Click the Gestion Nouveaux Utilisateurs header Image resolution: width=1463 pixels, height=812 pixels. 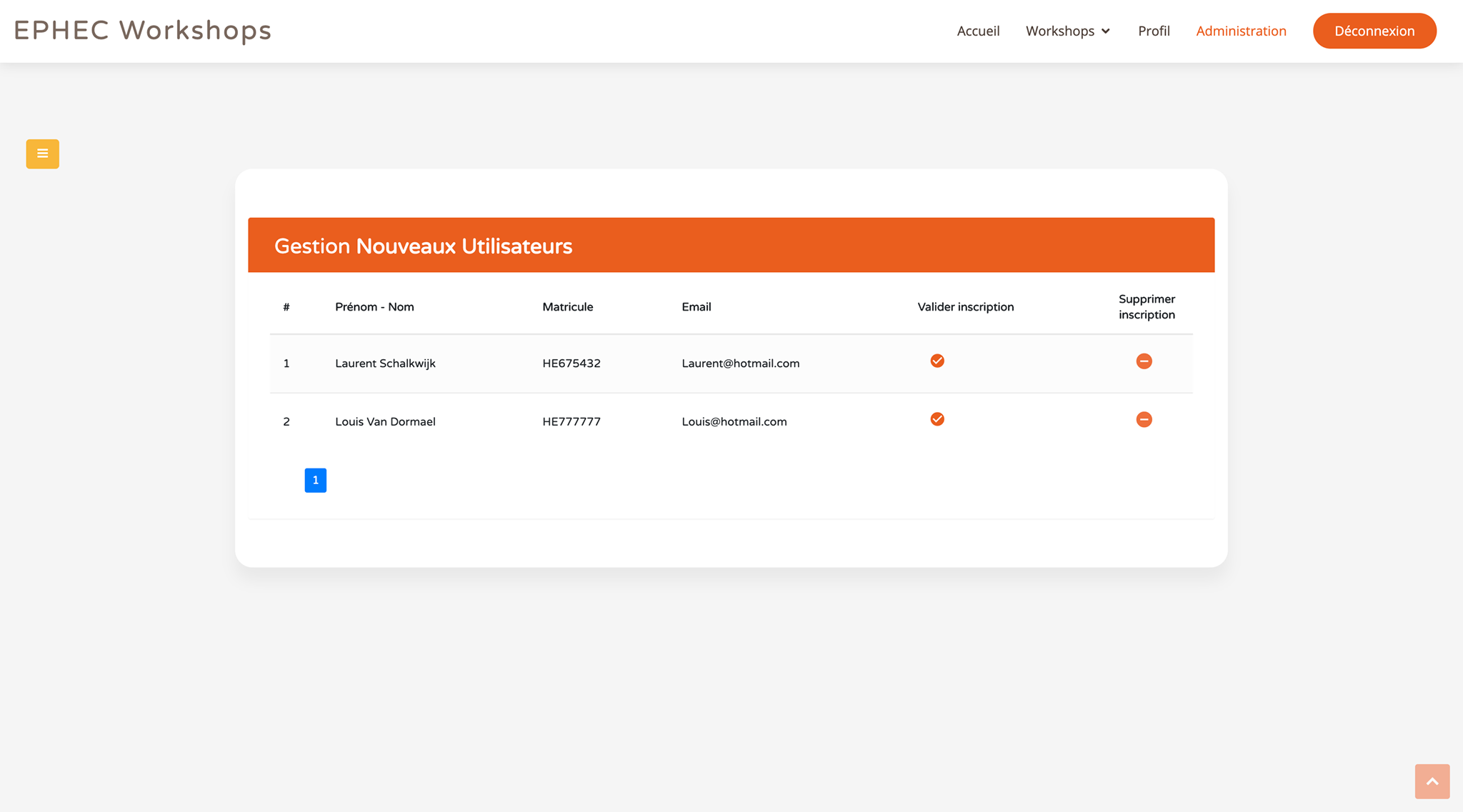click(x=423, y=246)
